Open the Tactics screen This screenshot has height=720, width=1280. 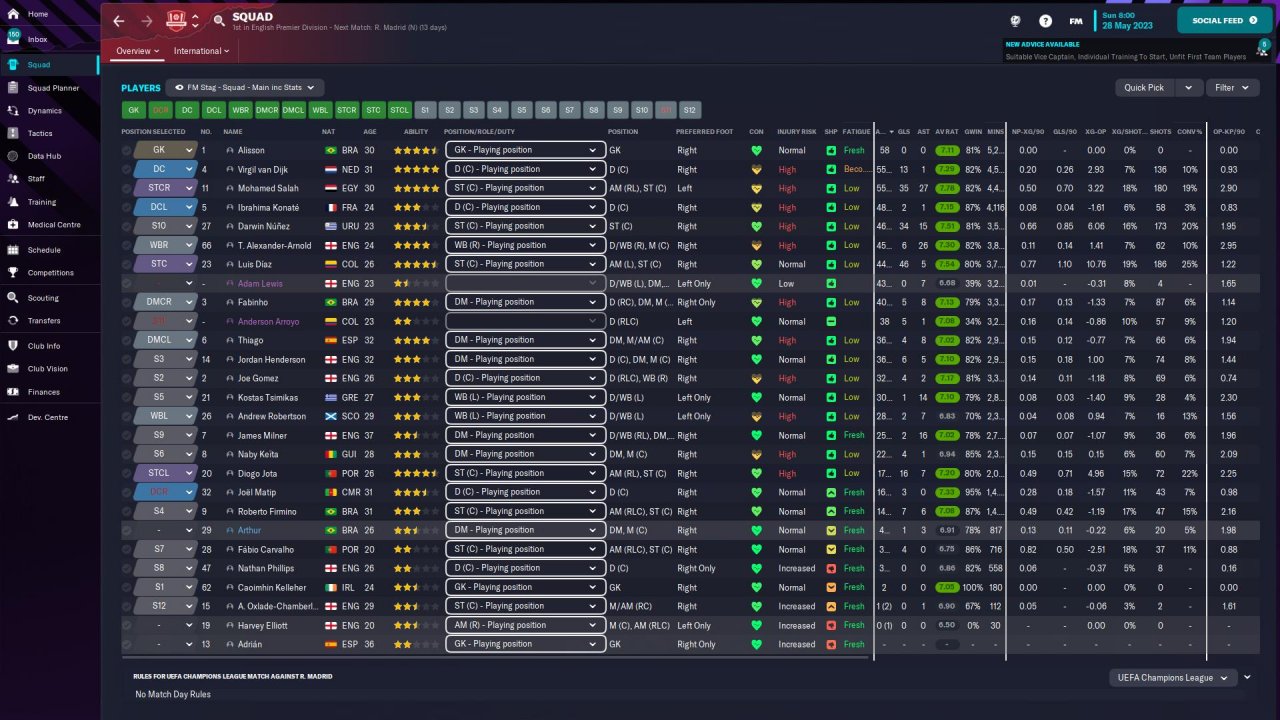coord(50,133)
